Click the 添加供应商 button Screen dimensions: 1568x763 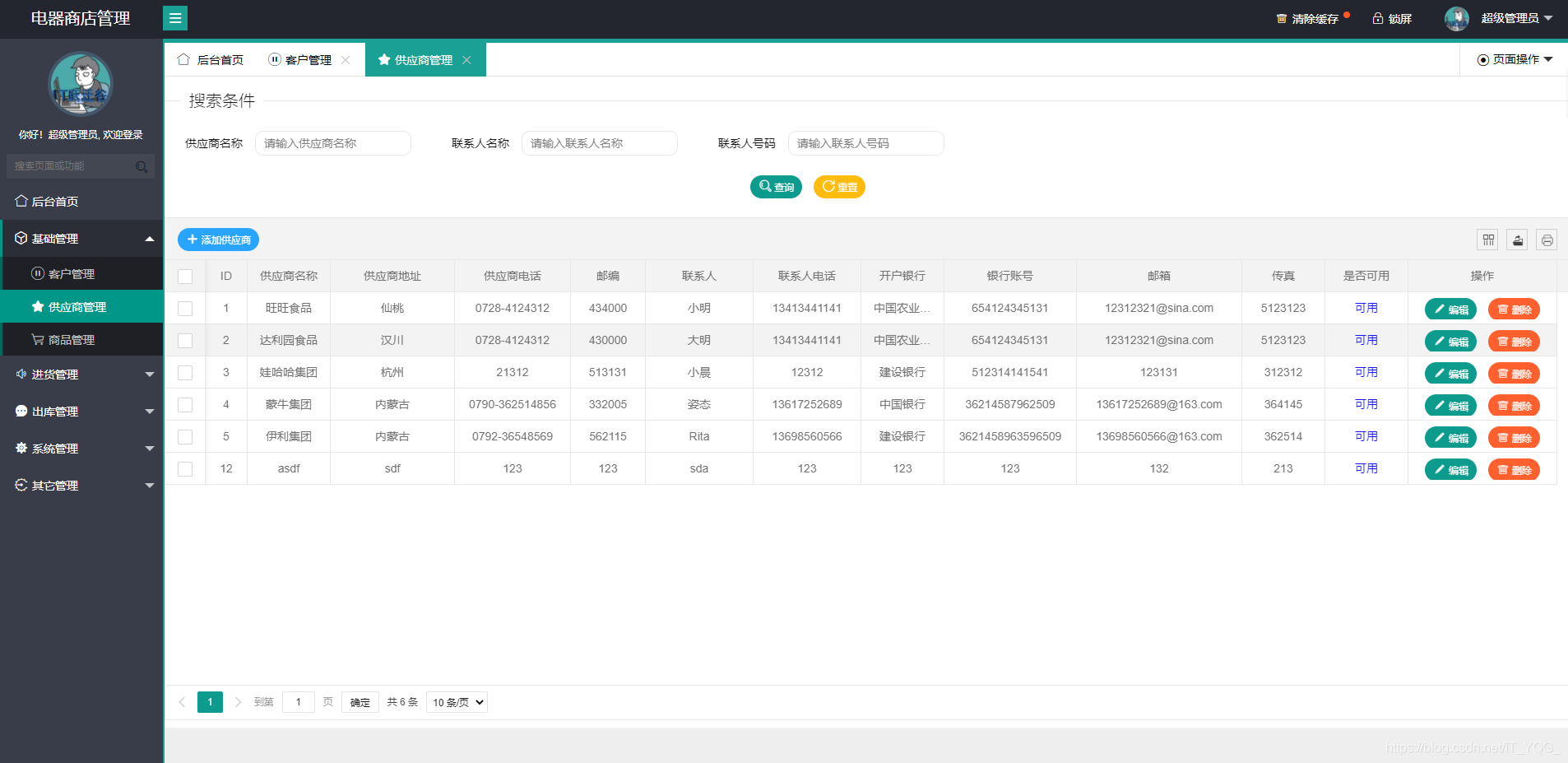[217, 240]
